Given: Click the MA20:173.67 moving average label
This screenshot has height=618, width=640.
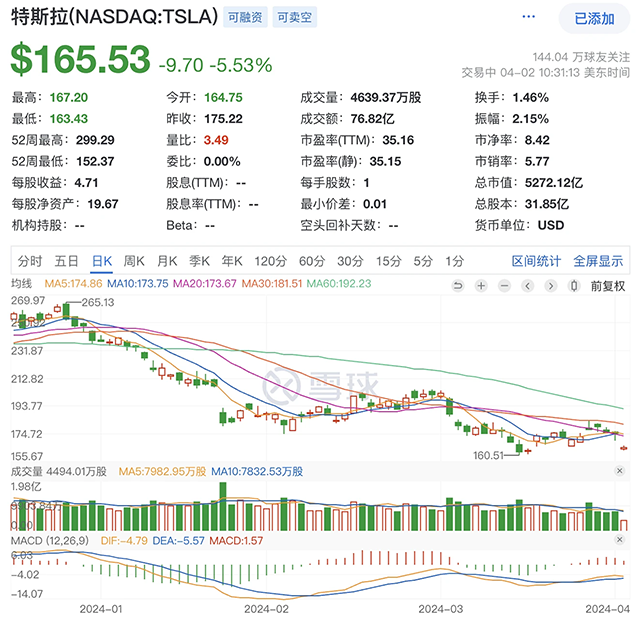Looking at the screenshot, I should tap(204, 283).
